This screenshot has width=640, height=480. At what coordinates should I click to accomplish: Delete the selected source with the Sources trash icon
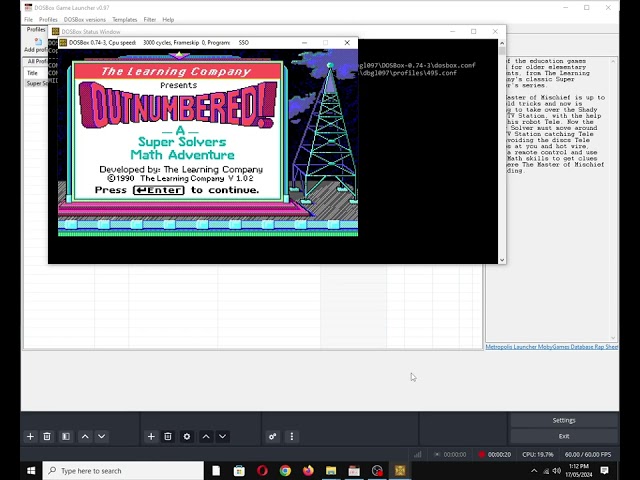[x=168, y=436]
